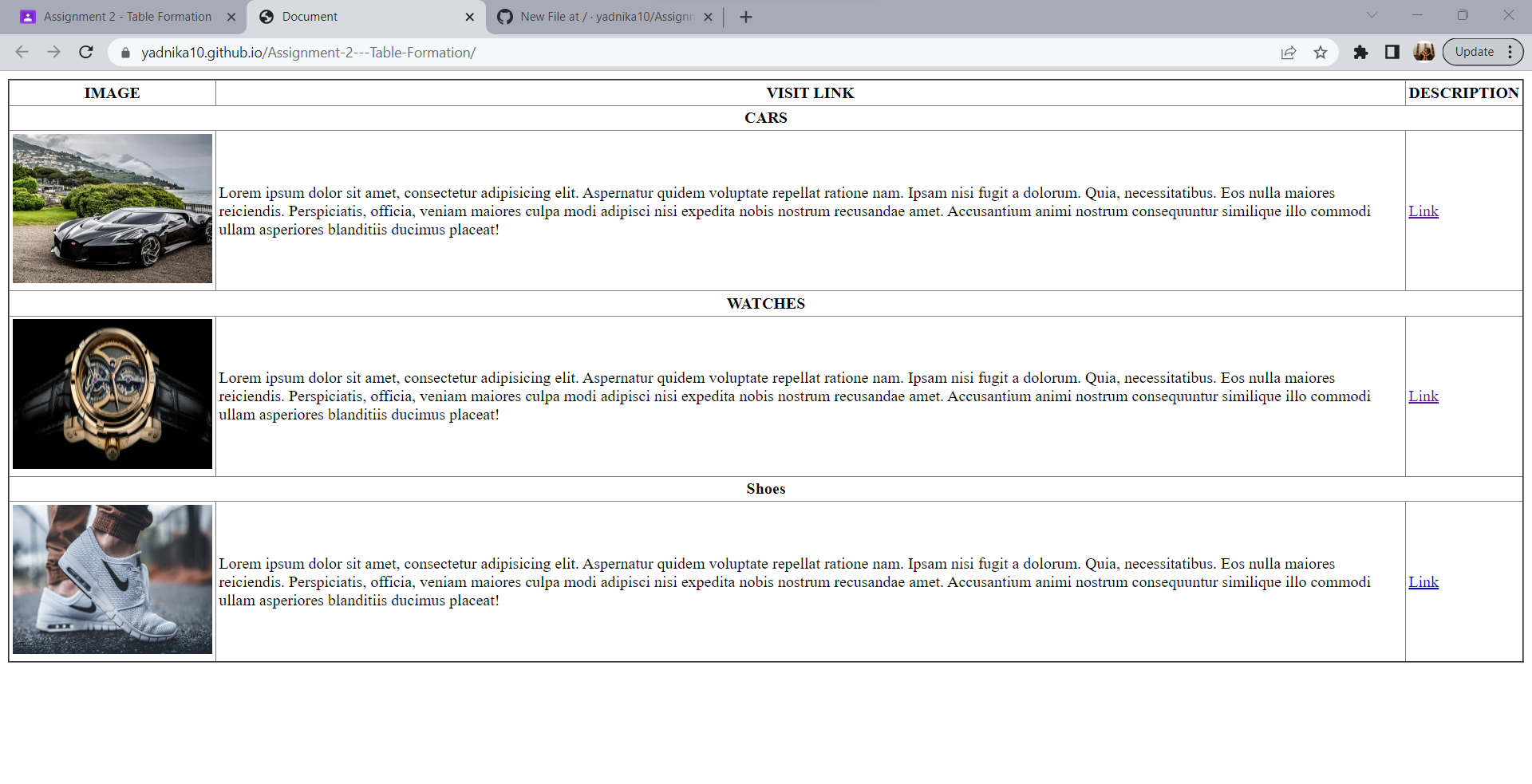Click the forward navigation arrow
The height and width of the screenshot is (784, 1532).
[x=53, y=53]
